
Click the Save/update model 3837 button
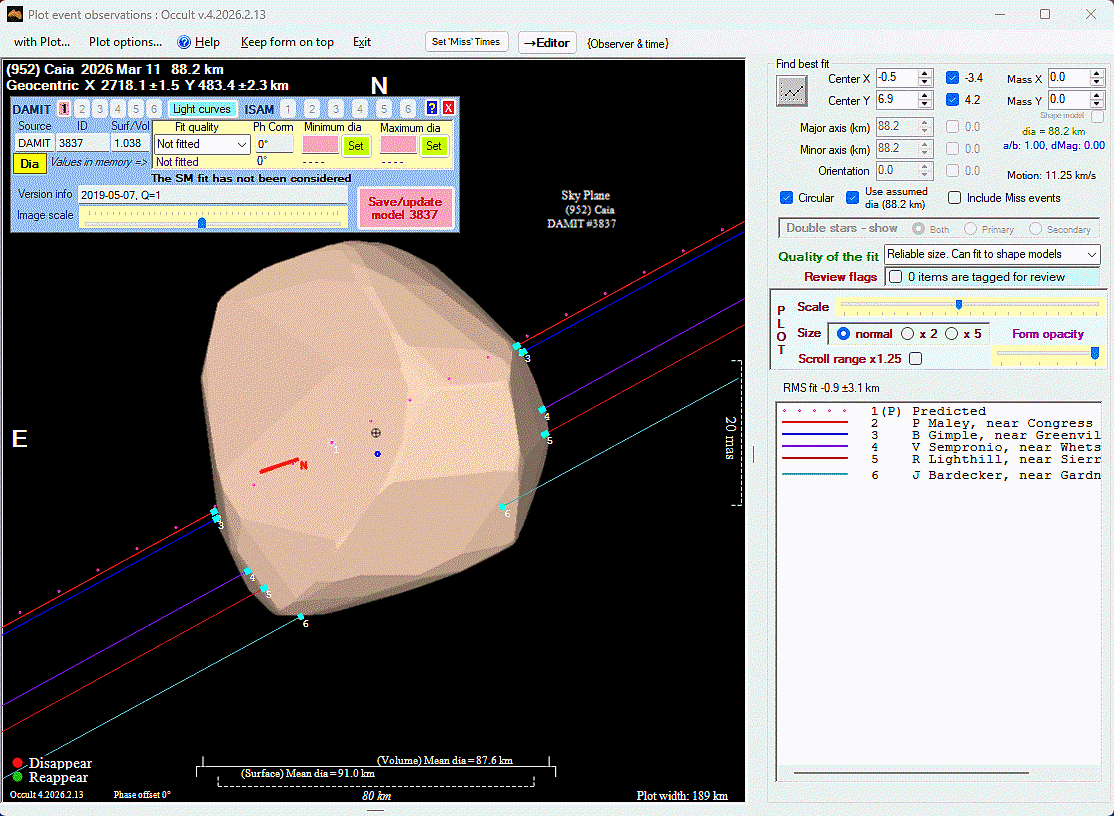[x=405, y=208]
